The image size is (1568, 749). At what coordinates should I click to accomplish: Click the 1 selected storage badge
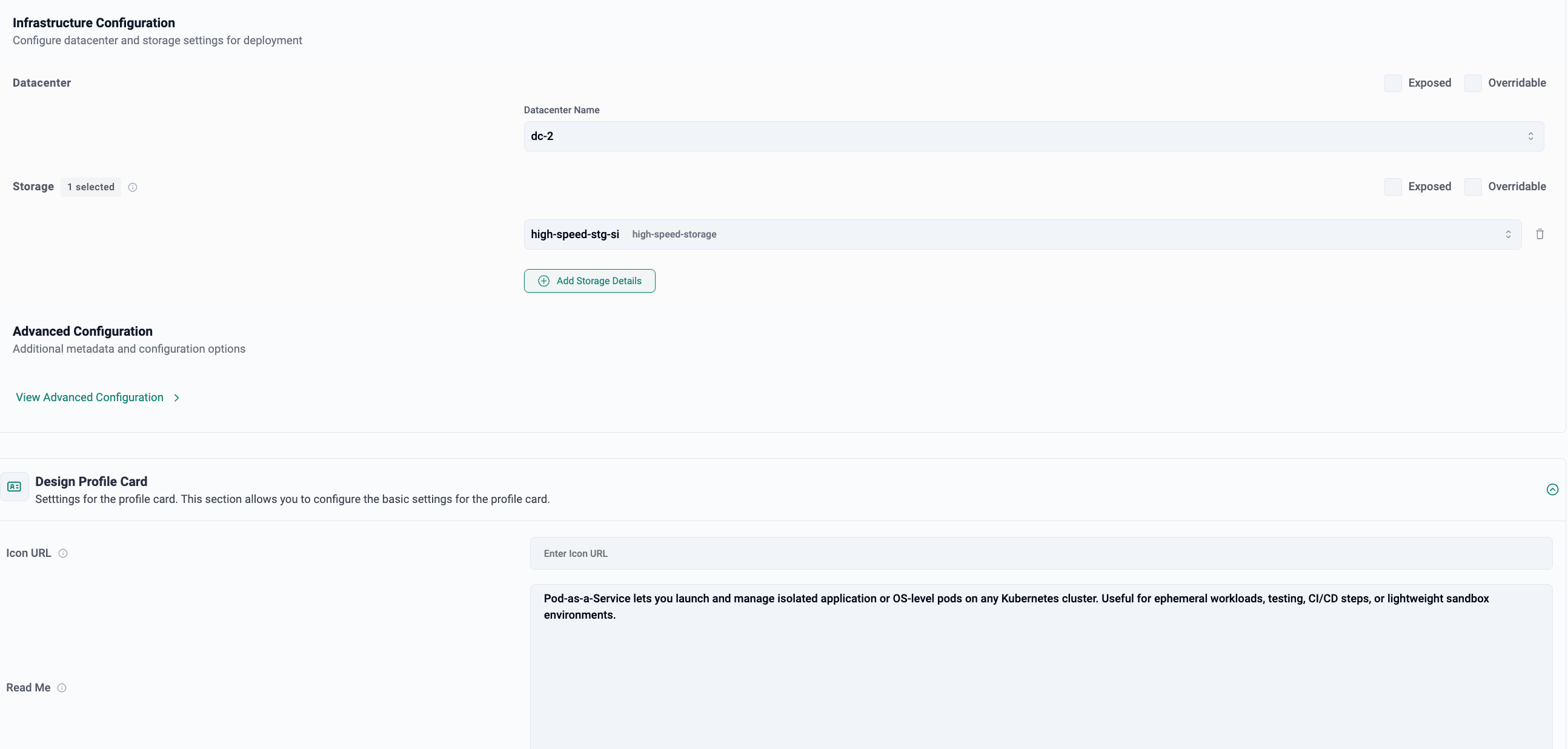(91, 187)
